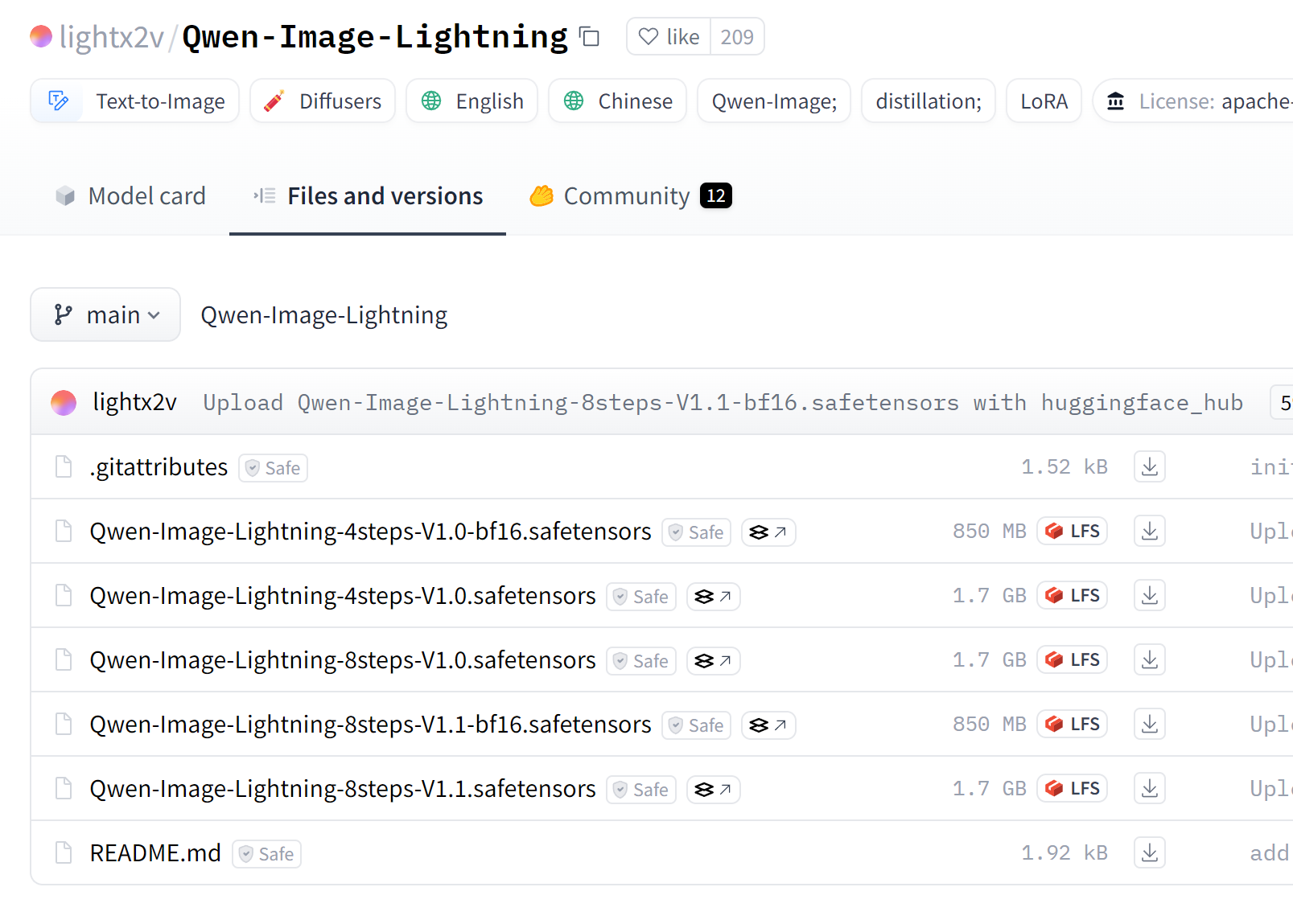The image size is (1293, 924).
Task: Select the Diffusers tag
Action: 323,101
